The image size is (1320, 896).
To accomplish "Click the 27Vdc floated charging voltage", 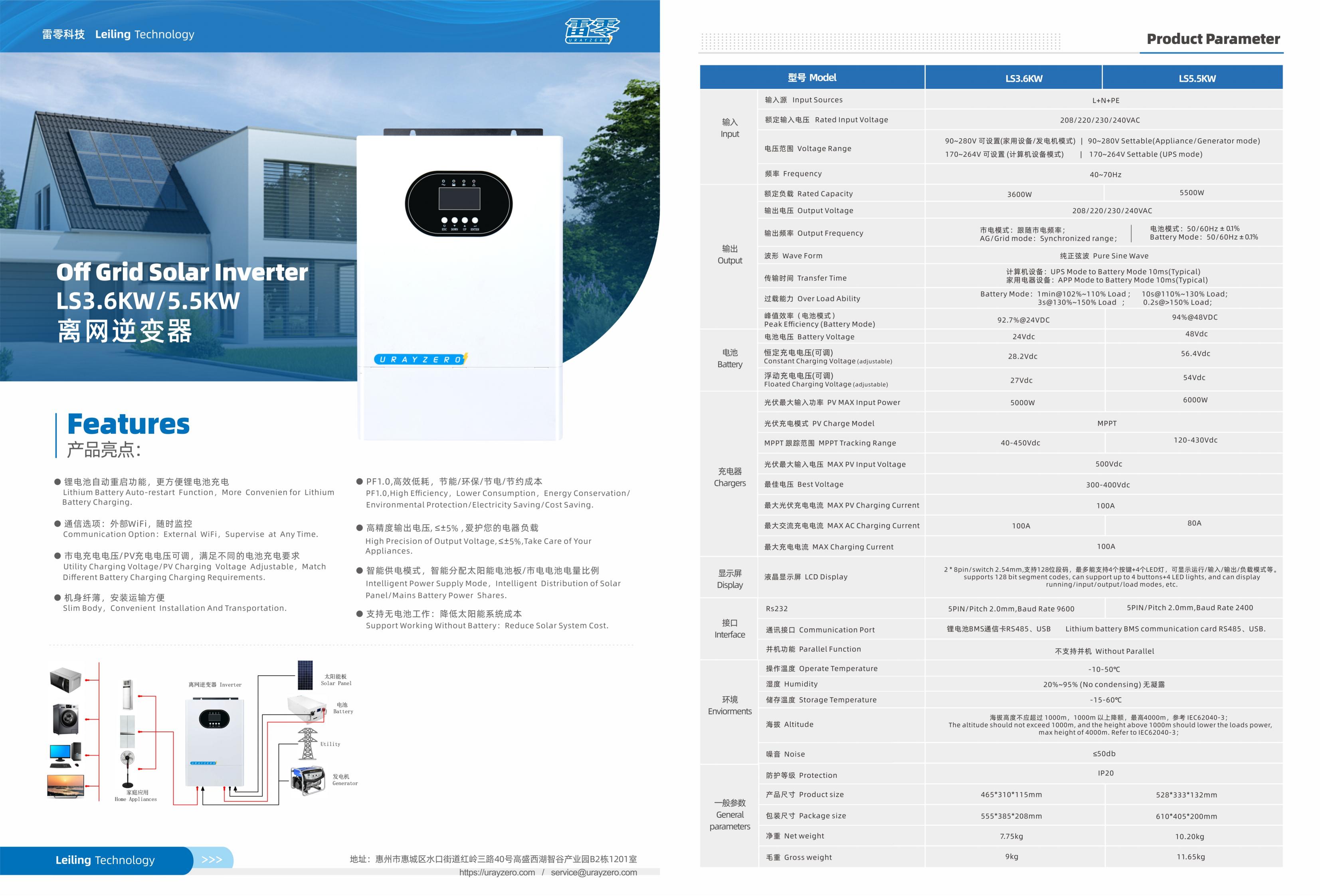I will [1021, 380].
